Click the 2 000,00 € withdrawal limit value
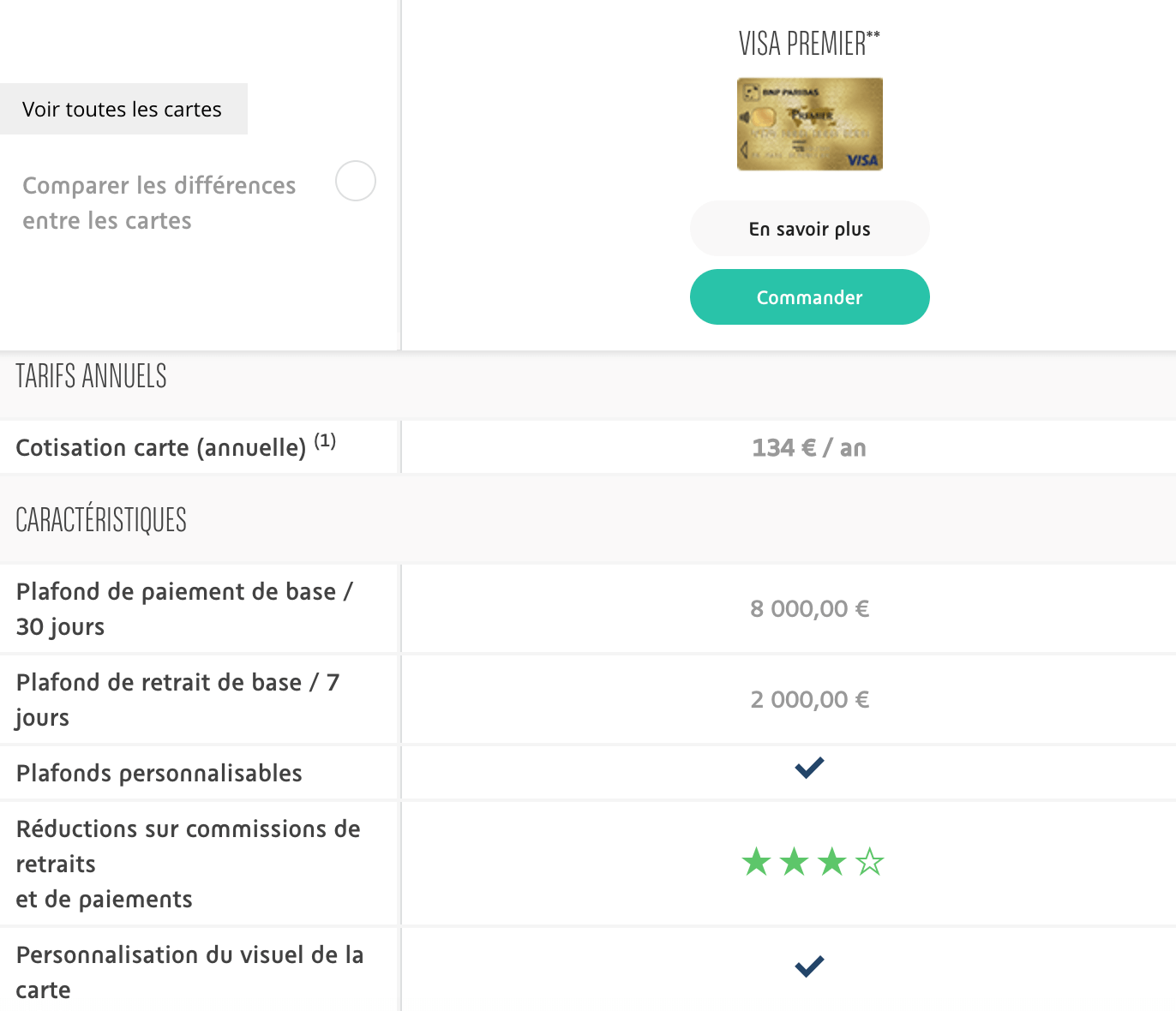 pyautogui.click(x=809, y=700)
